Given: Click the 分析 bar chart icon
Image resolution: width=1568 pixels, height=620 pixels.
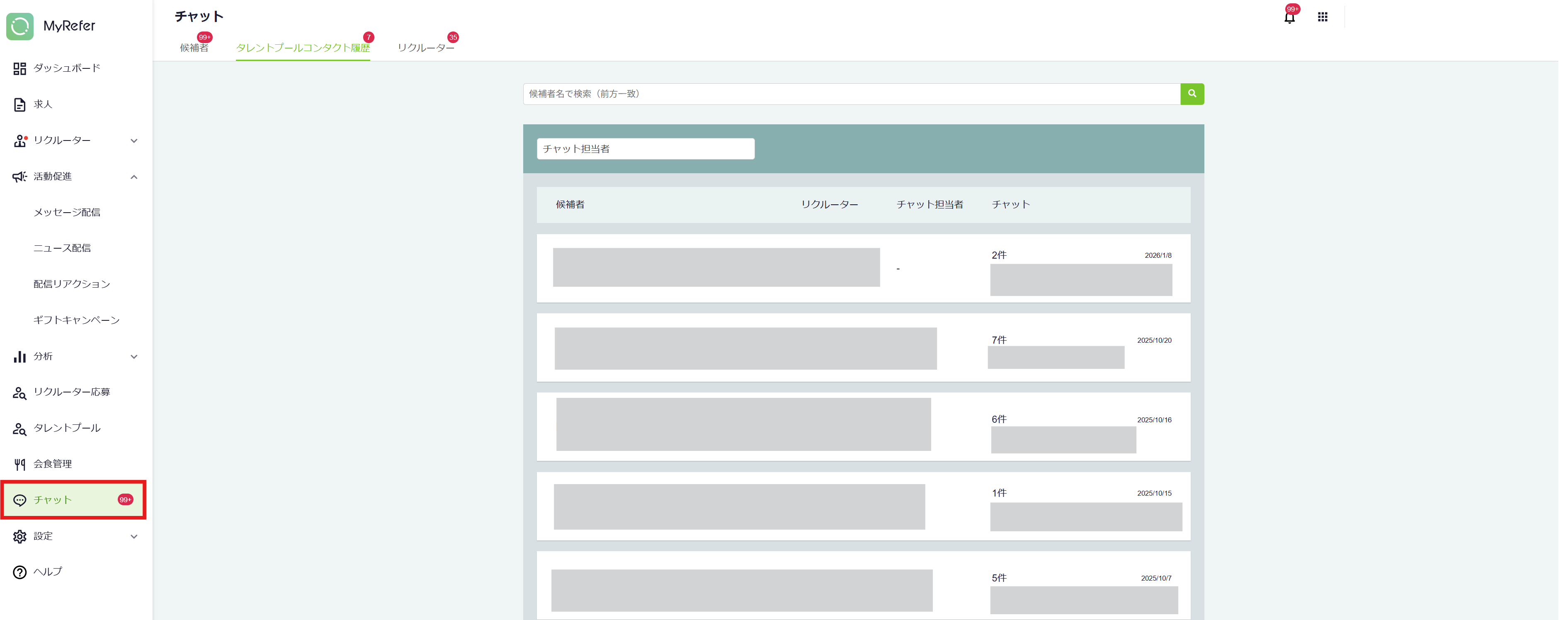Looking at the screenshot, I should tap(19, 356).
